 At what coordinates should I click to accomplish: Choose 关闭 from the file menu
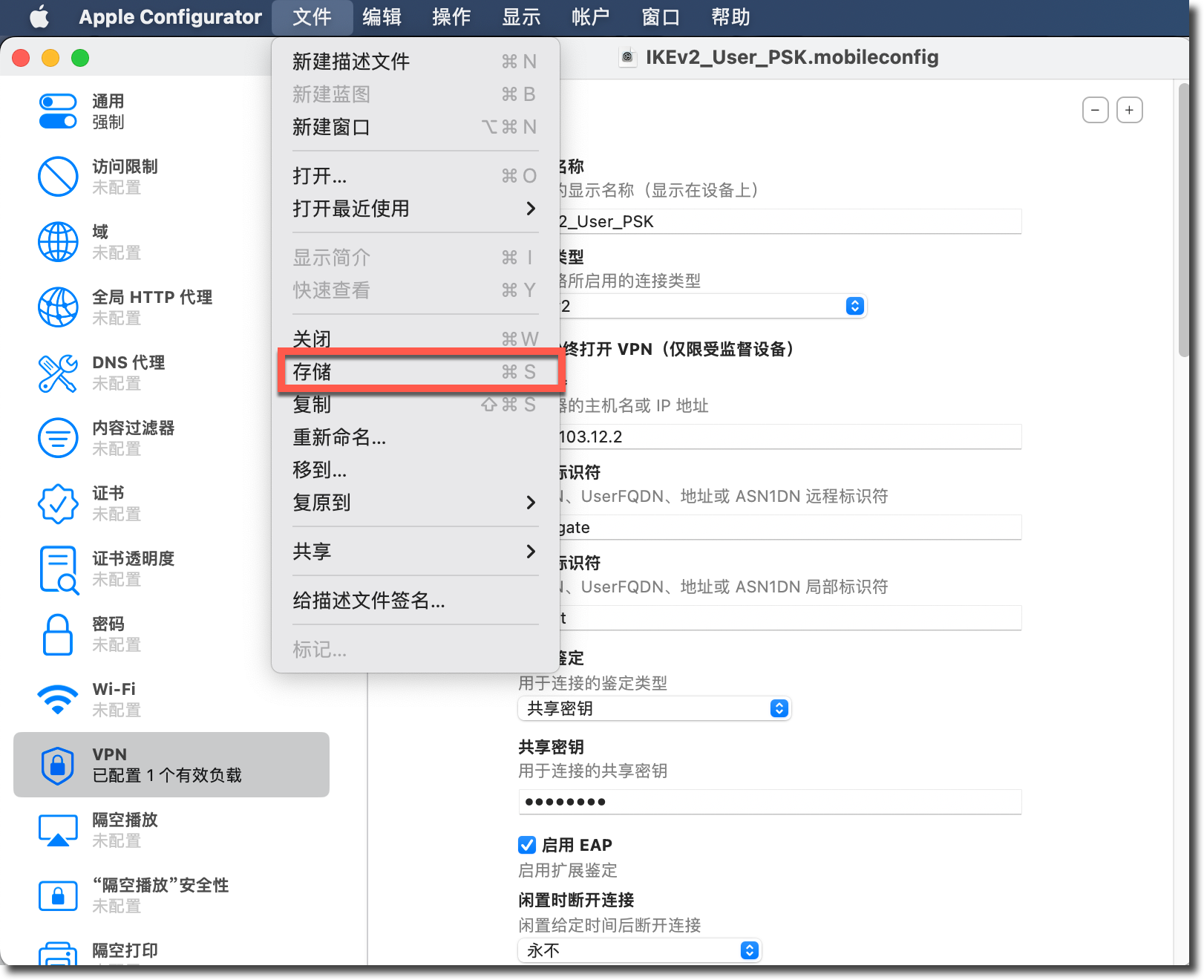tap(415, 339)
